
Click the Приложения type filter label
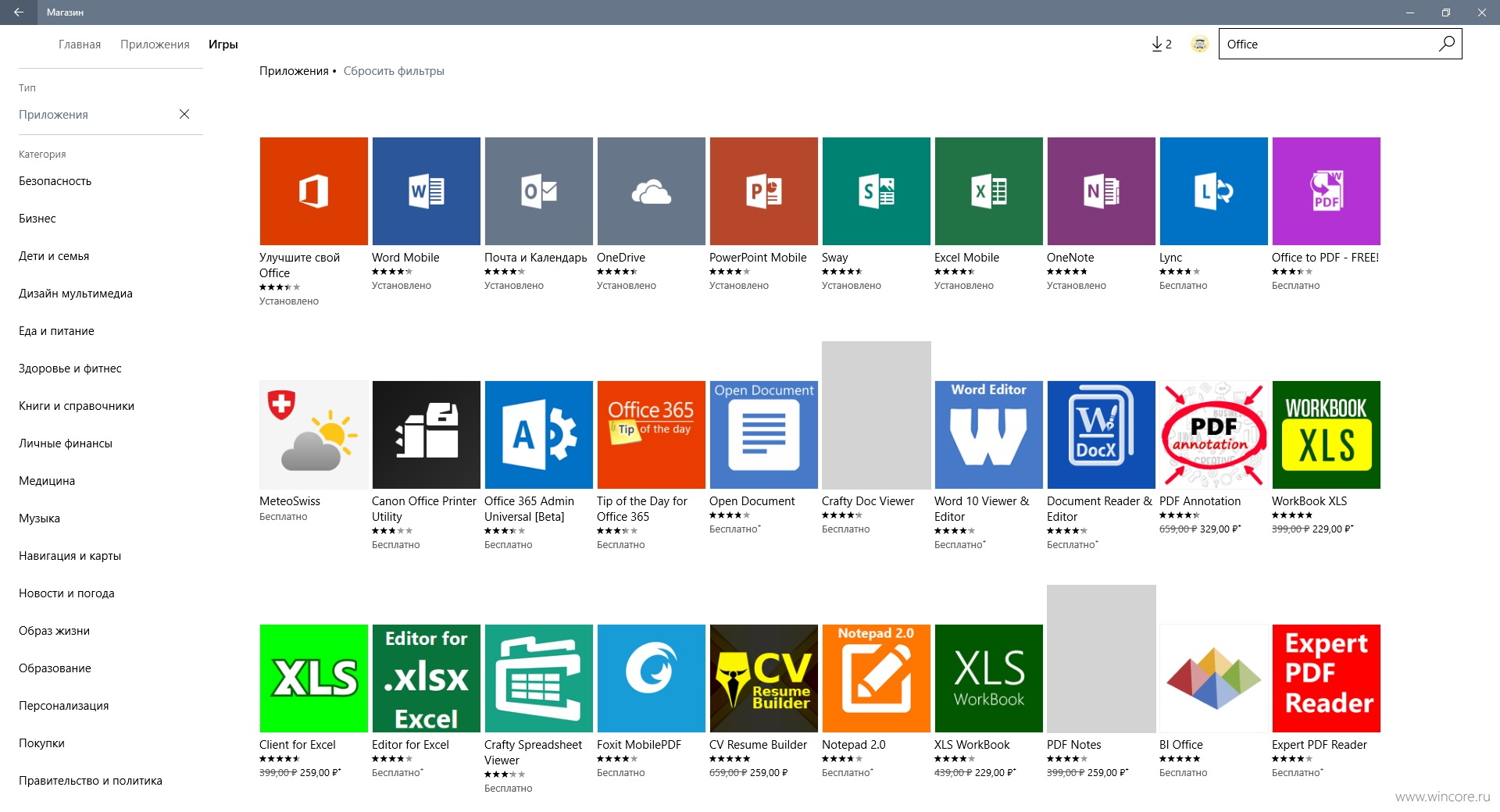[53, 115]
